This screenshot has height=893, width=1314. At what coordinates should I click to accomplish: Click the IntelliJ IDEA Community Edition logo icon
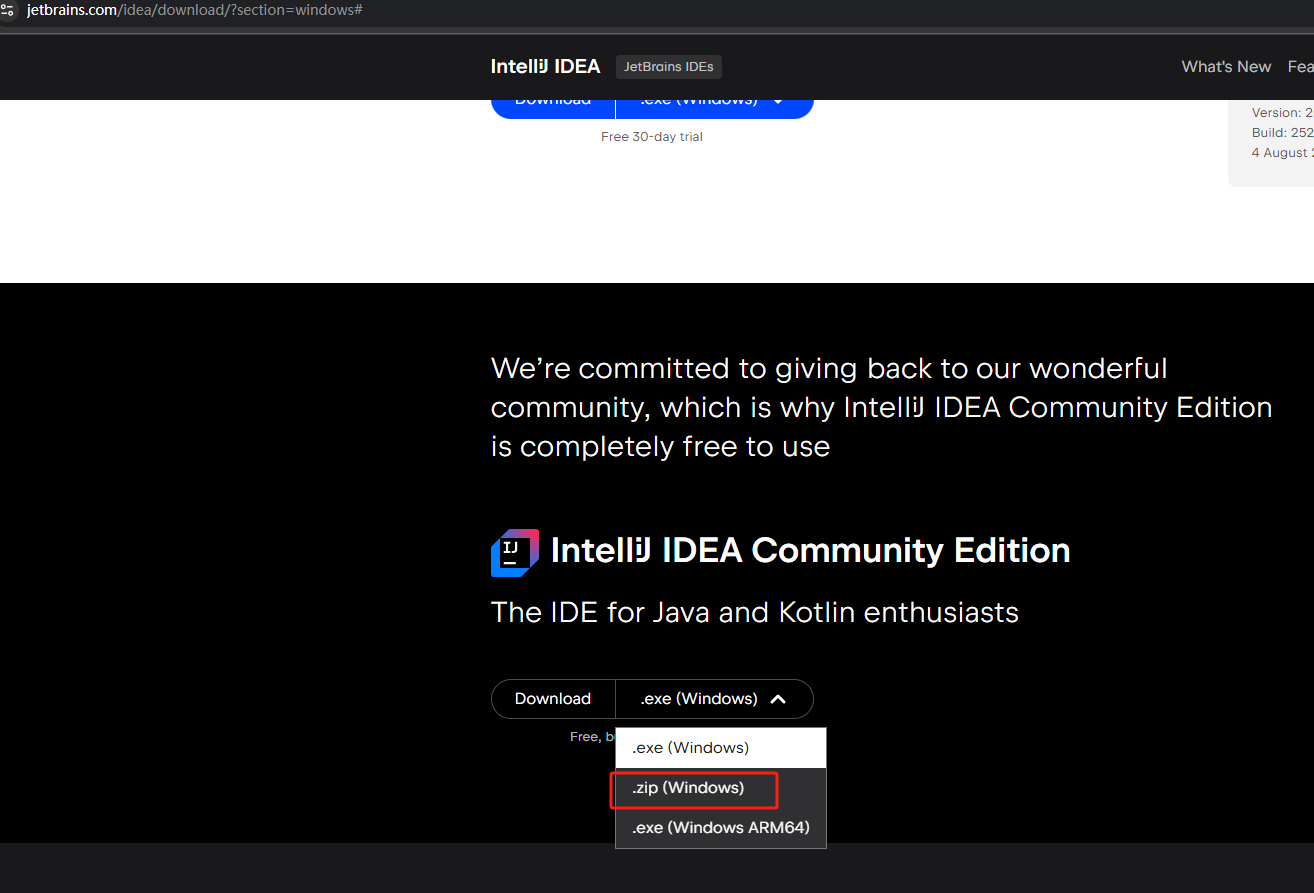click(515, 553)
